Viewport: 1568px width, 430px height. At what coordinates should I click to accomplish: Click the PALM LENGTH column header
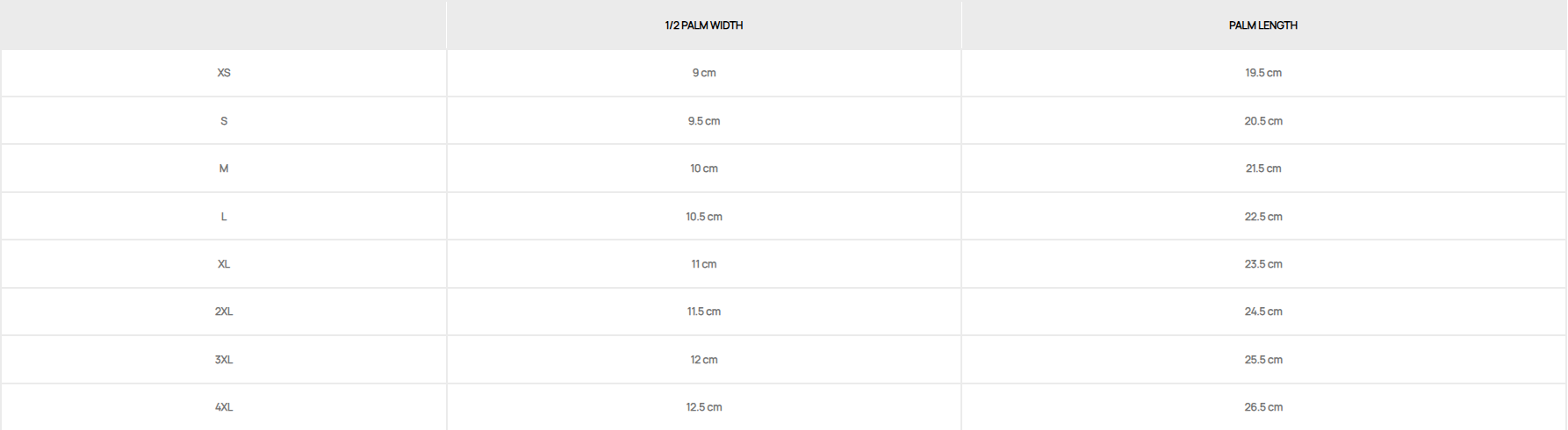tap(1262, 25)
